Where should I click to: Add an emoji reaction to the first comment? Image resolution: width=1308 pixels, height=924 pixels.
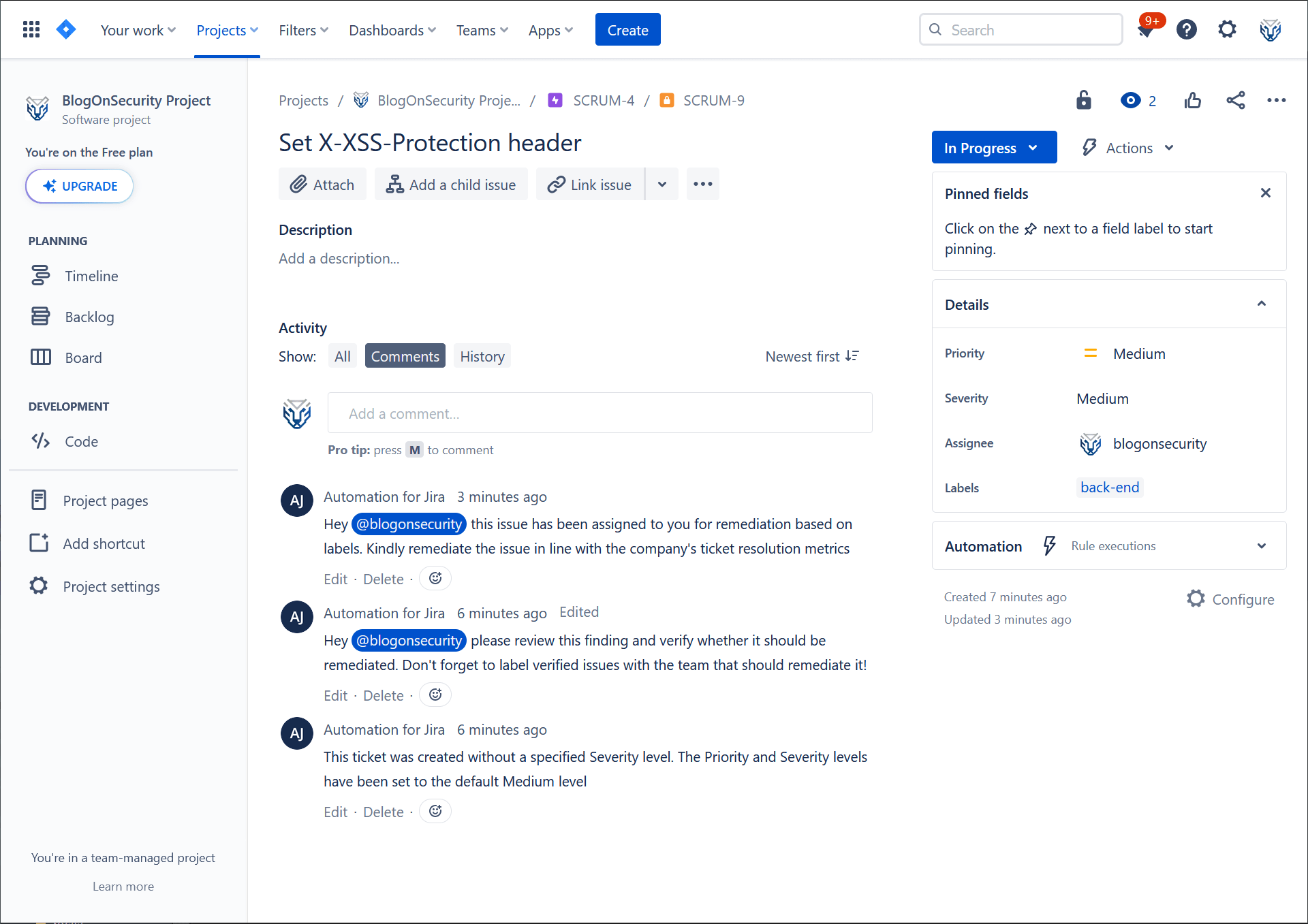tap(435, 578)
